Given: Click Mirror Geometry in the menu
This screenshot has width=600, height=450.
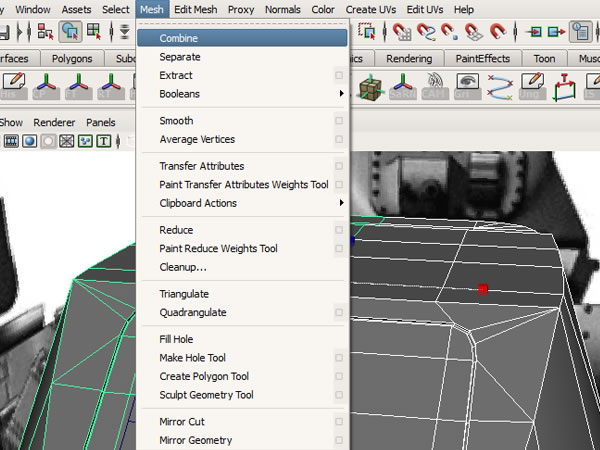Looking at the screenshot, I should (196, 440).
